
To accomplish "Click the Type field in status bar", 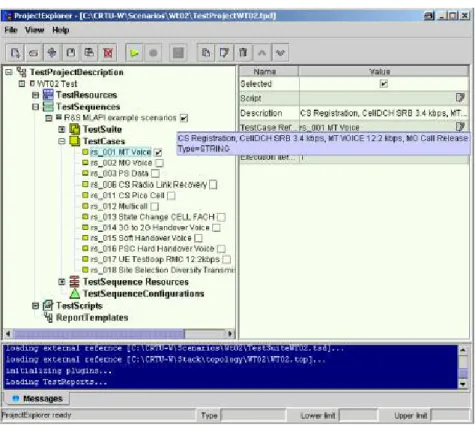I will (x=253, y=416).
